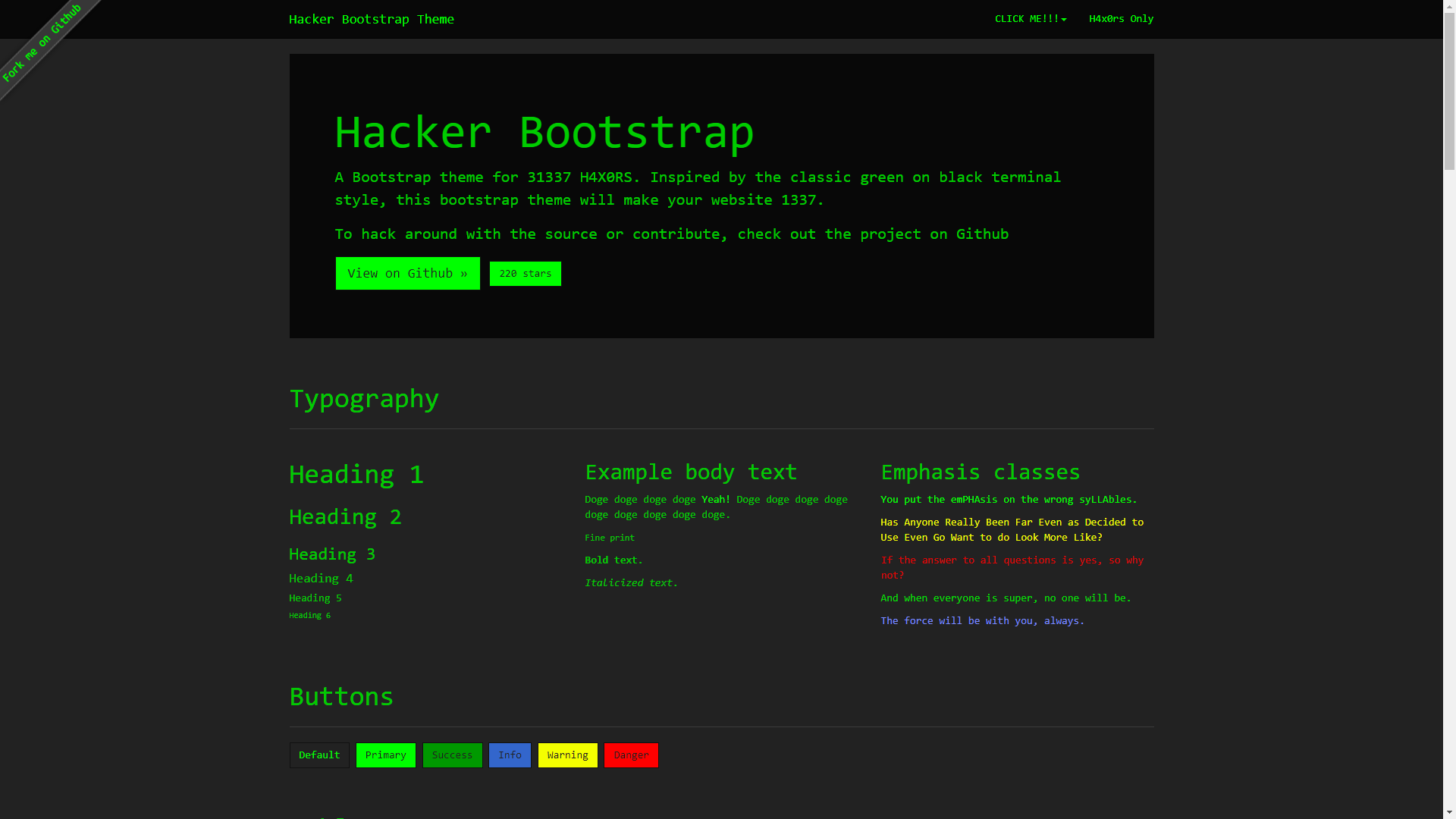
Task: Click the 'View on Github' button
Action: coord(407,273)
